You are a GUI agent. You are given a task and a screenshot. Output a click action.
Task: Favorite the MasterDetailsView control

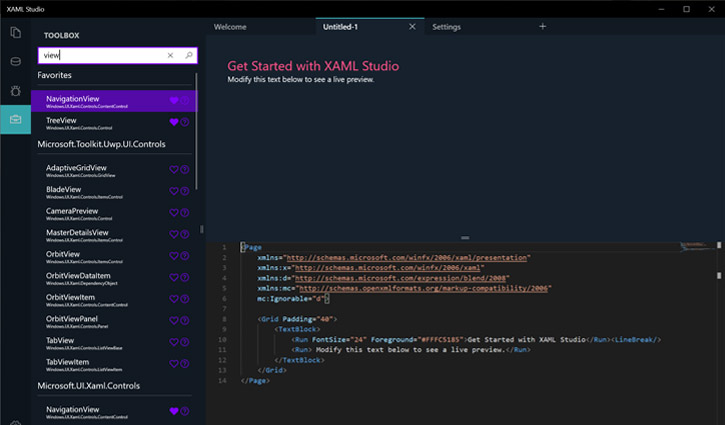(x=174, y=234)
